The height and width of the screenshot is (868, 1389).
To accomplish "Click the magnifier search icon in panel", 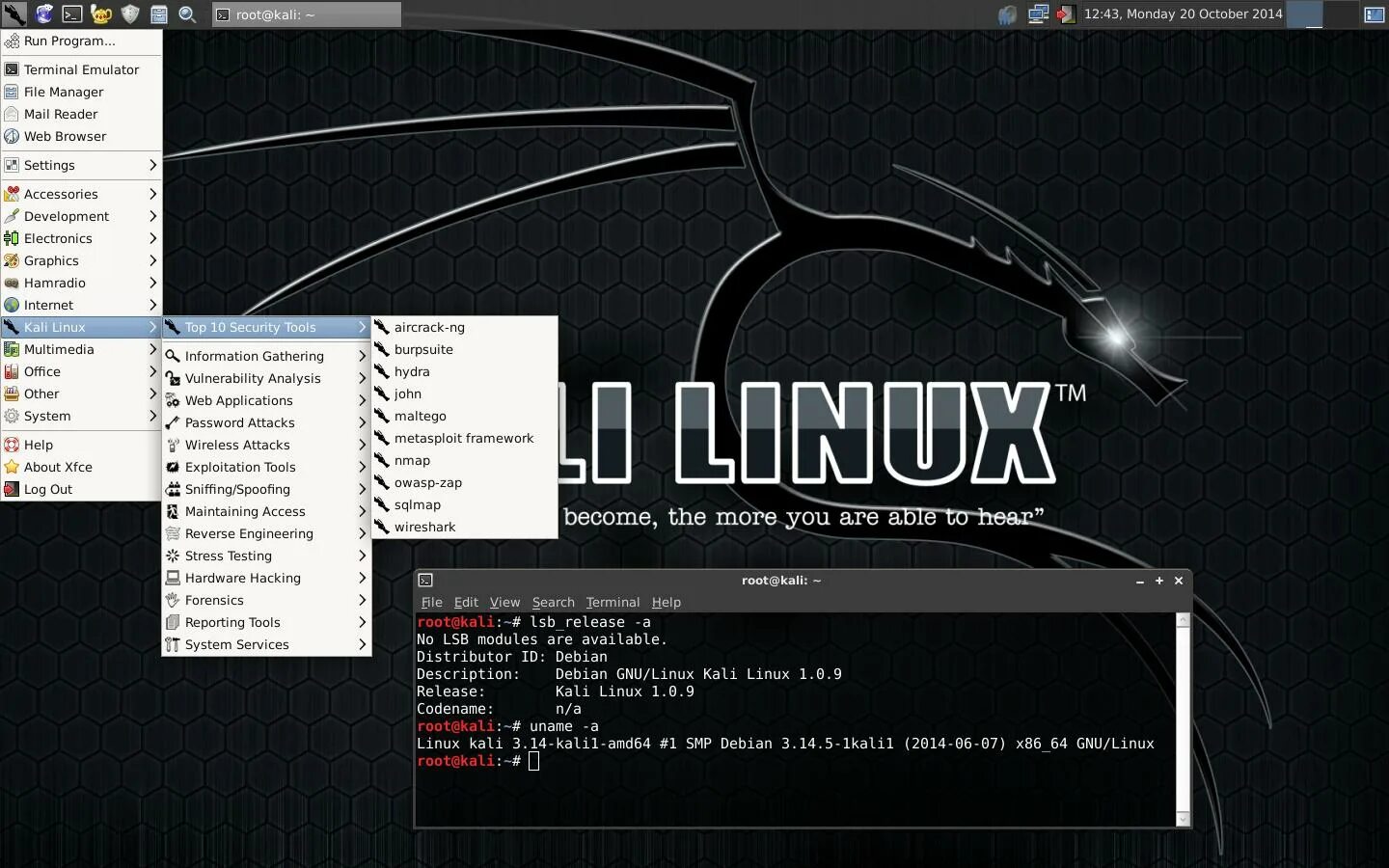I will tap(188, 14).
